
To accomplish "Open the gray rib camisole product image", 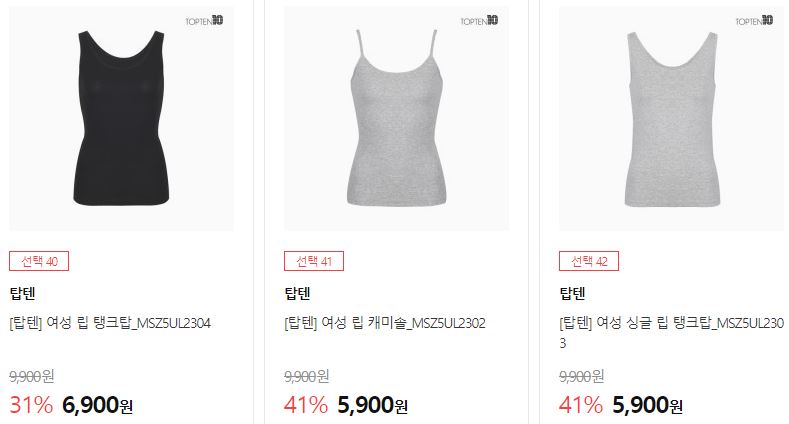I will click(397, 119).
